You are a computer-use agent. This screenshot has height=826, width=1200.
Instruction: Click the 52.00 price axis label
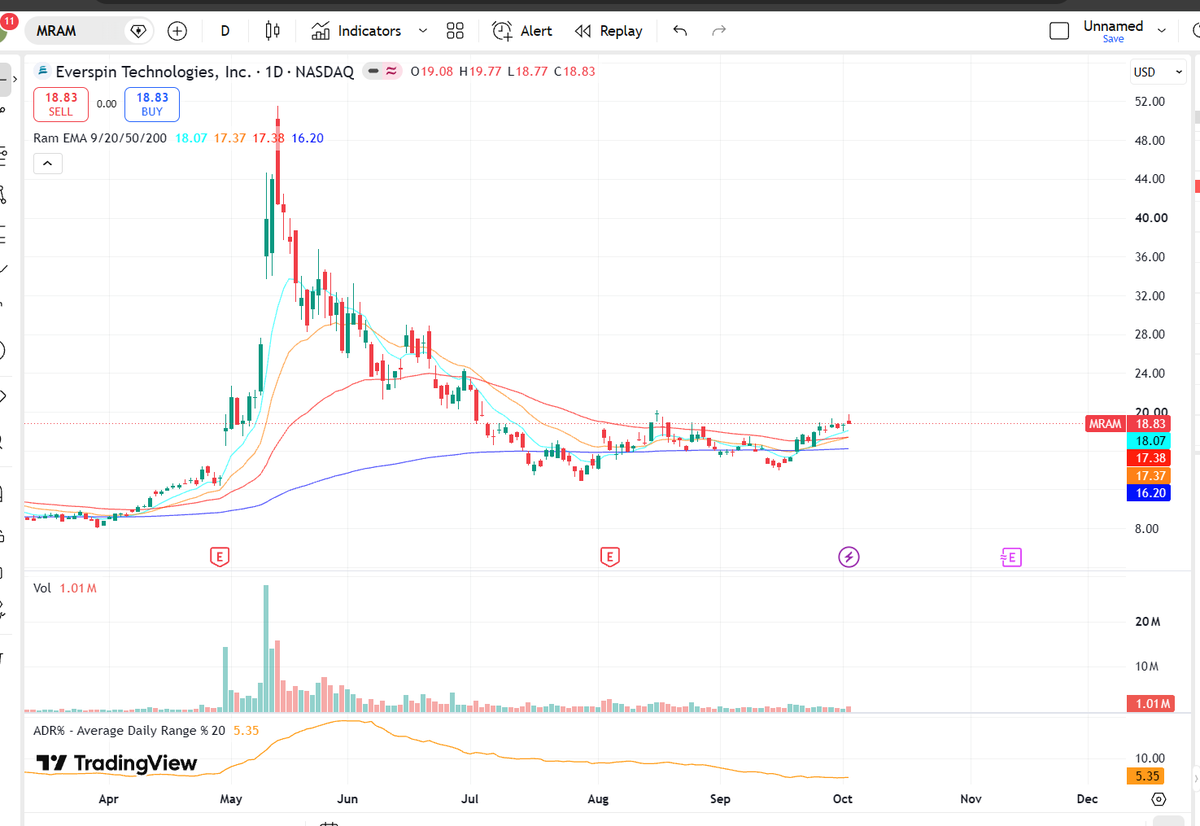tap(1151, 101)
